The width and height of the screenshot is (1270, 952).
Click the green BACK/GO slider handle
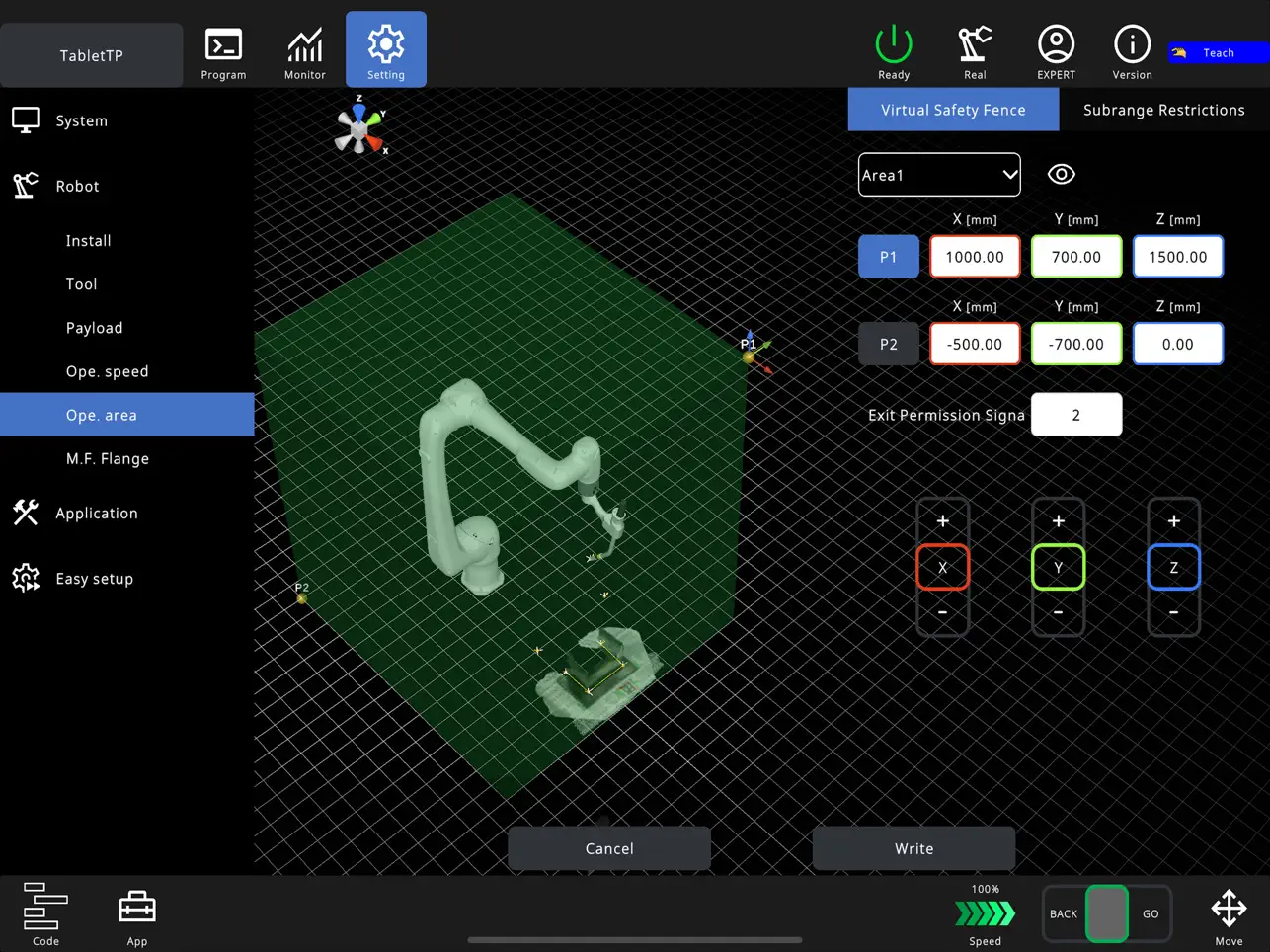pos(1107,913)
